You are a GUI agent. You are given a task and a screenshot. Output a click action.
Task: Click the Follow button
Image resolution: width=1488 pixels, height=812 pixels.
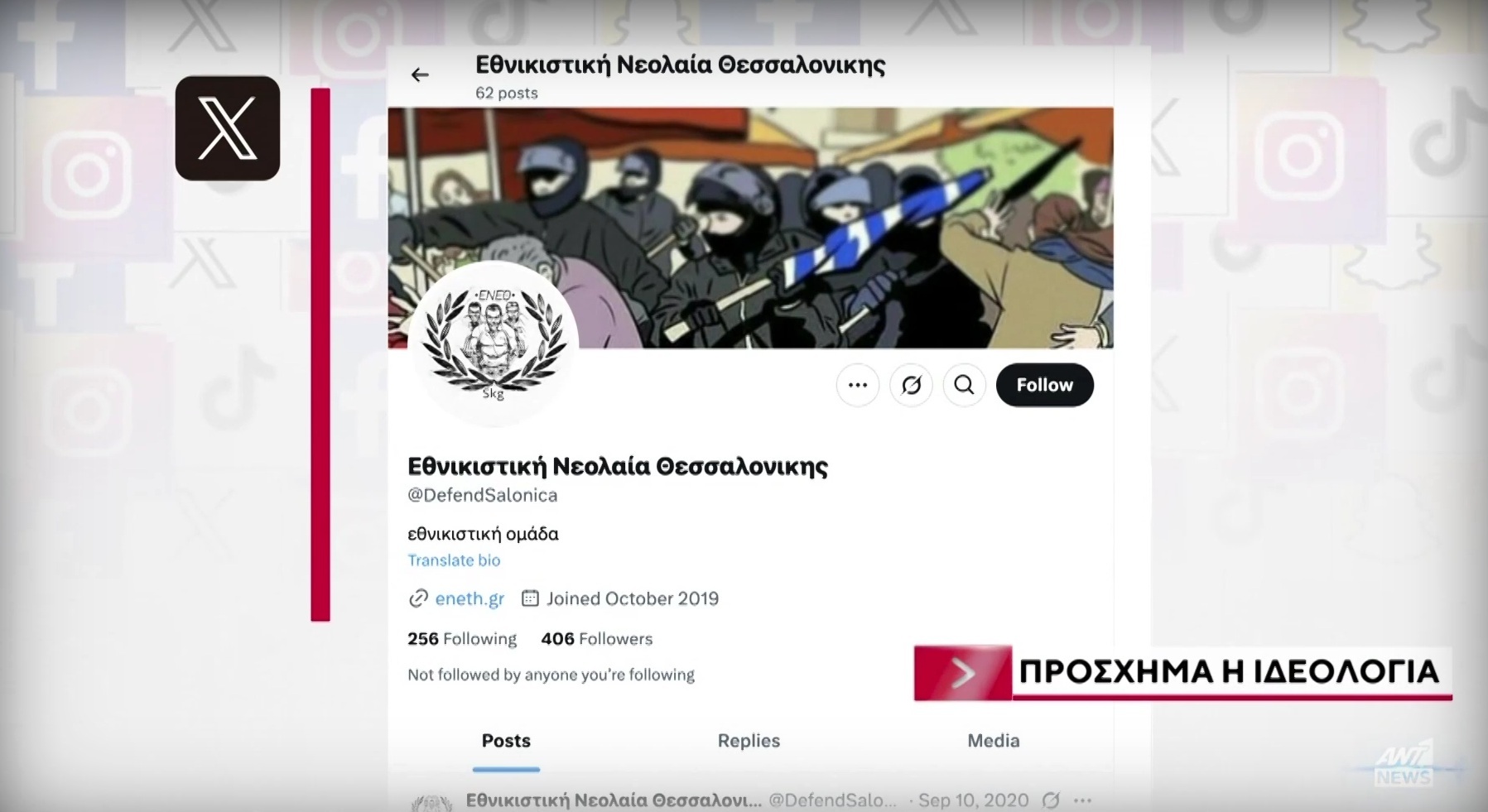1044,385
